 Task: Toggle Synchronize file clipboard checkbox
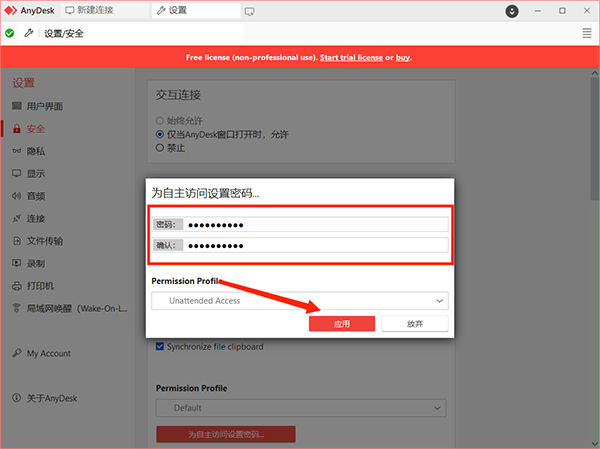point(160,347)
